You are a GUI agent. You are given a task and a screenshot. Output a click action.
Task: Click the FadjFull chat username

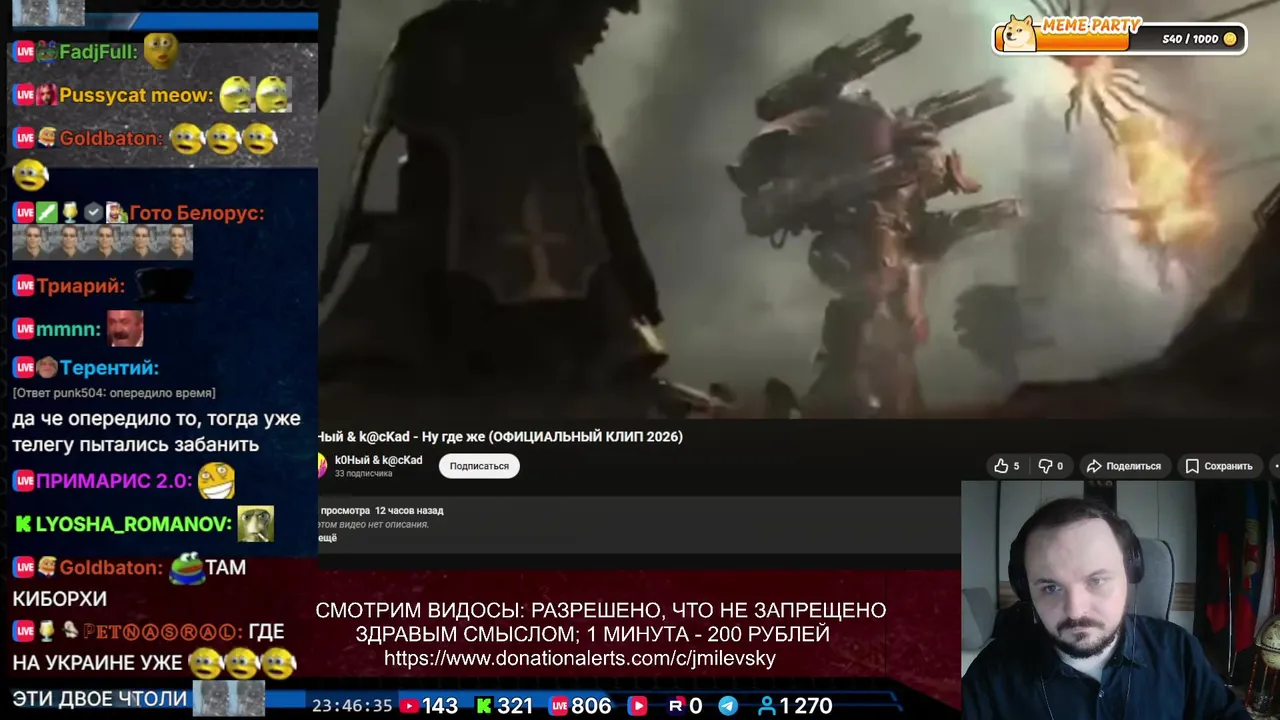pos(98,52)
